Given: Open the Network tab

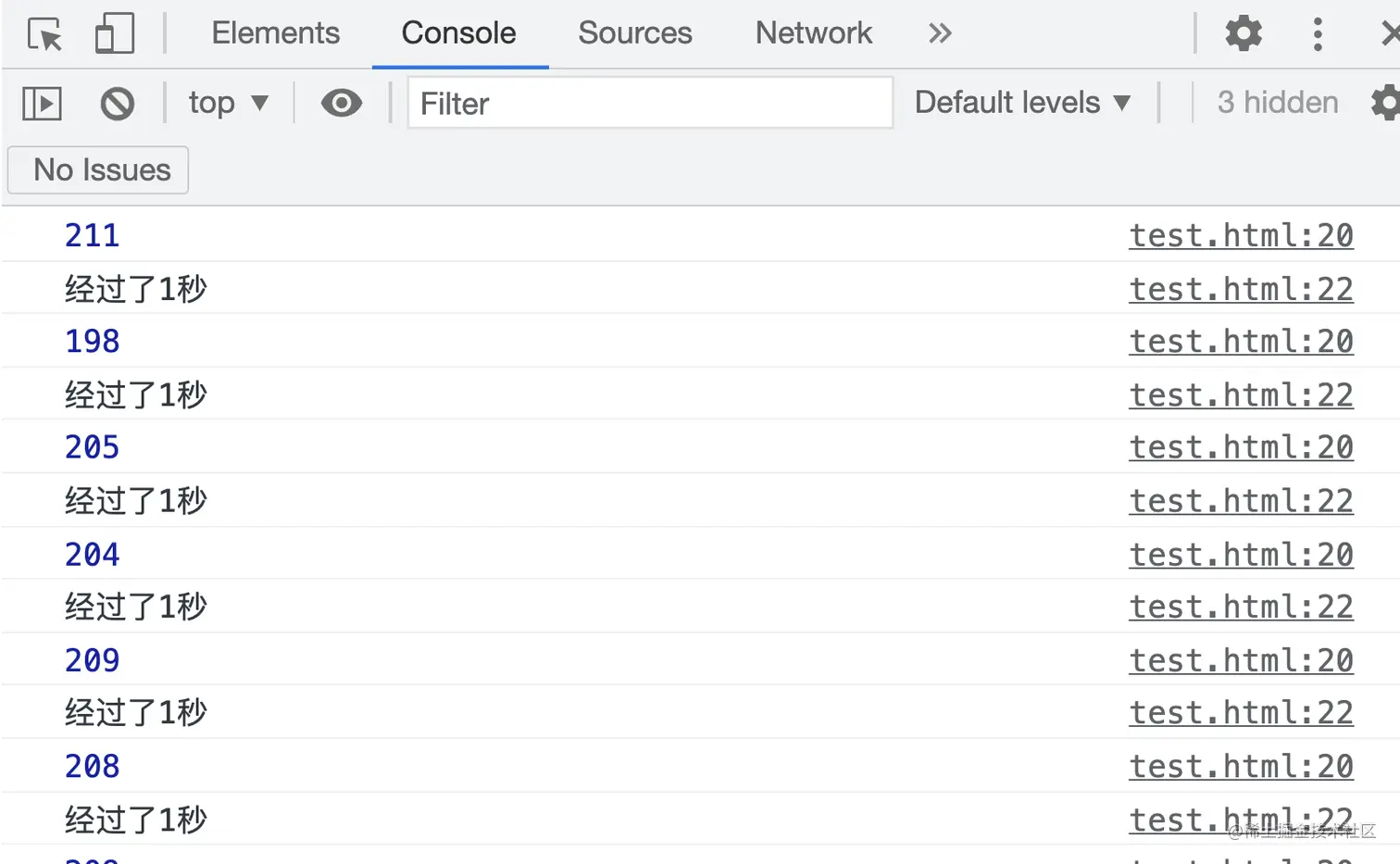Looking at the screenshot, I should (813, 34).
